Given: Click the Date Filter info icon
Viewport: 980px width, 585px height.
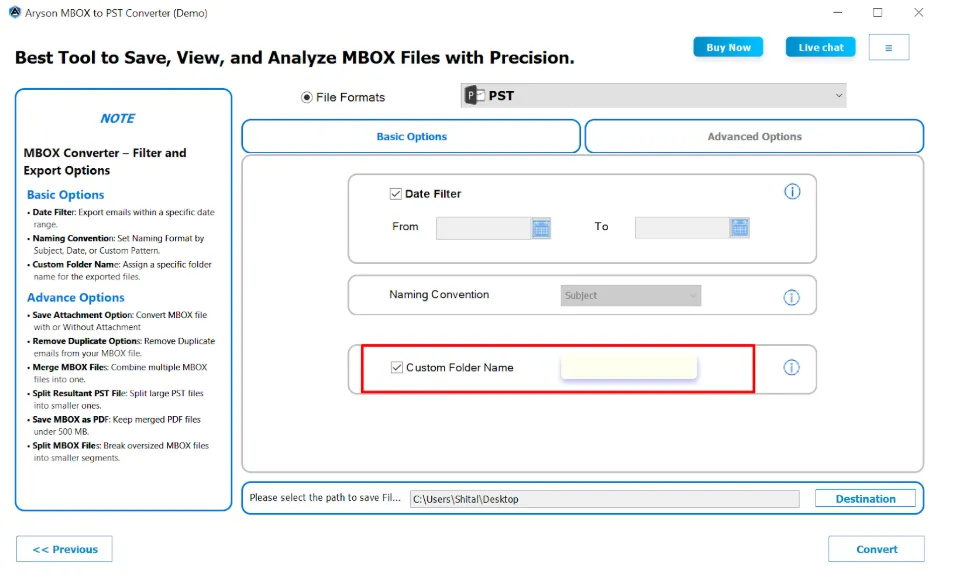Looking at the screenshot, I should [x=792, y=191].
